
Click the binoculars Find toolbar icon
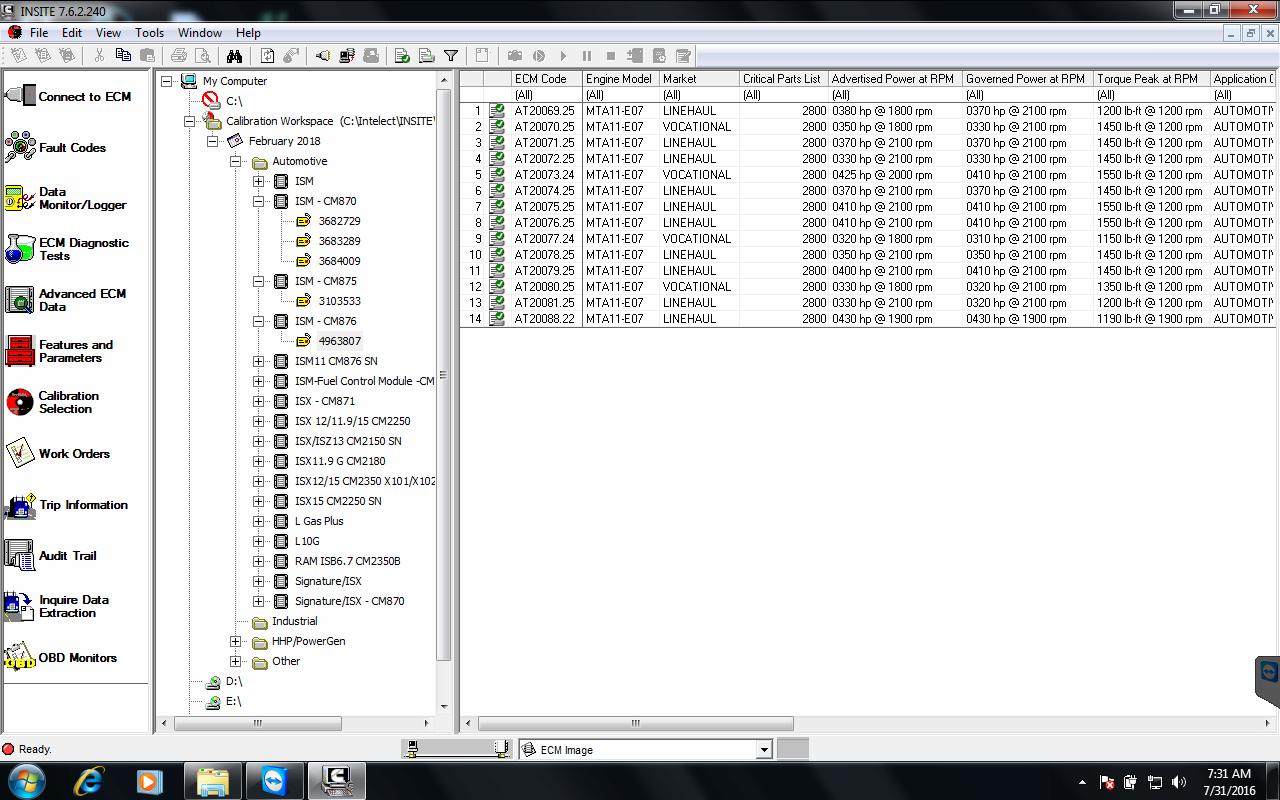(234, 56)
